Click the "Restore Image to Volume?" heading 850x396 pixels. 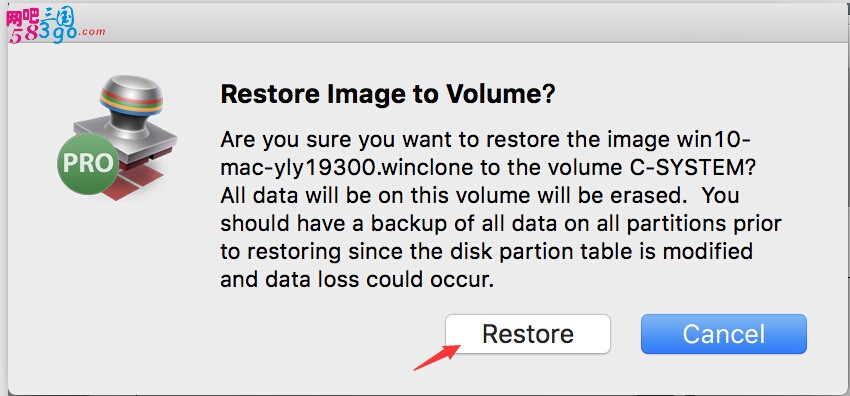(x=388, y=95)
